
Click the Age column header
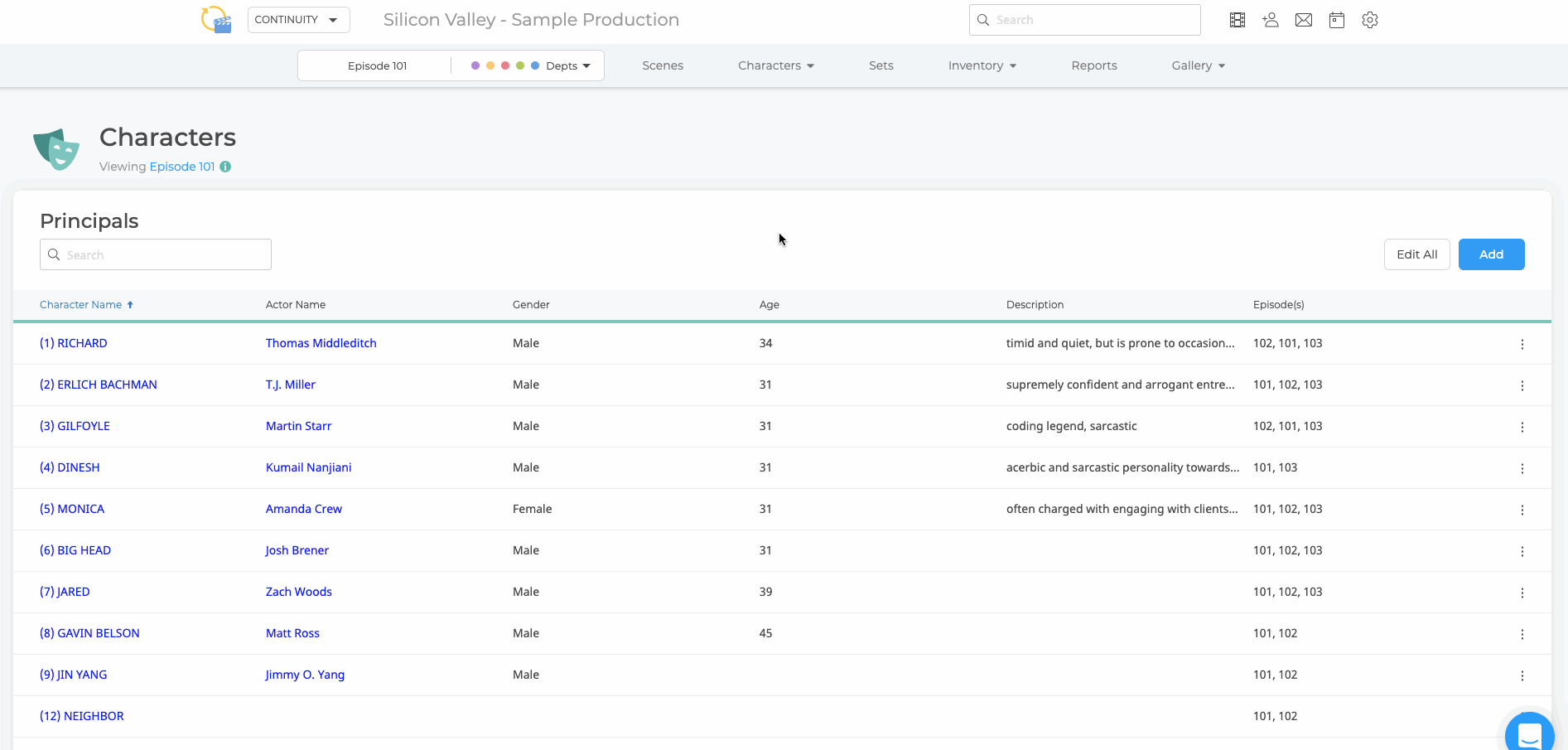coord(770,305)
